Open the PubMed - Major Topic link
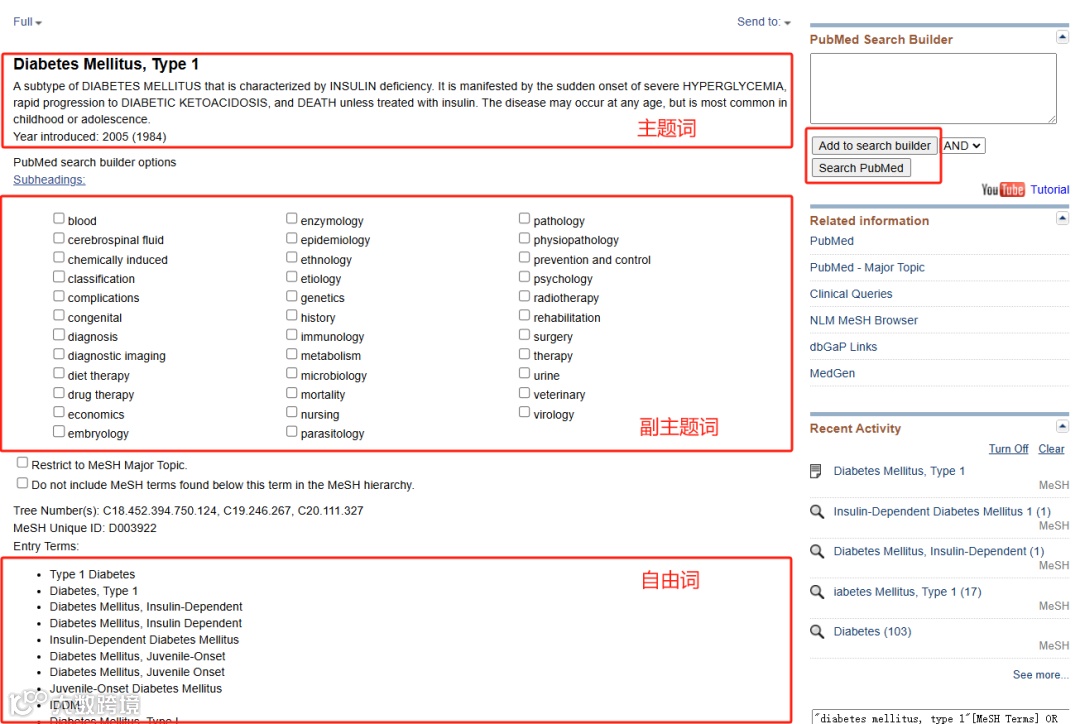 [867, 267]
